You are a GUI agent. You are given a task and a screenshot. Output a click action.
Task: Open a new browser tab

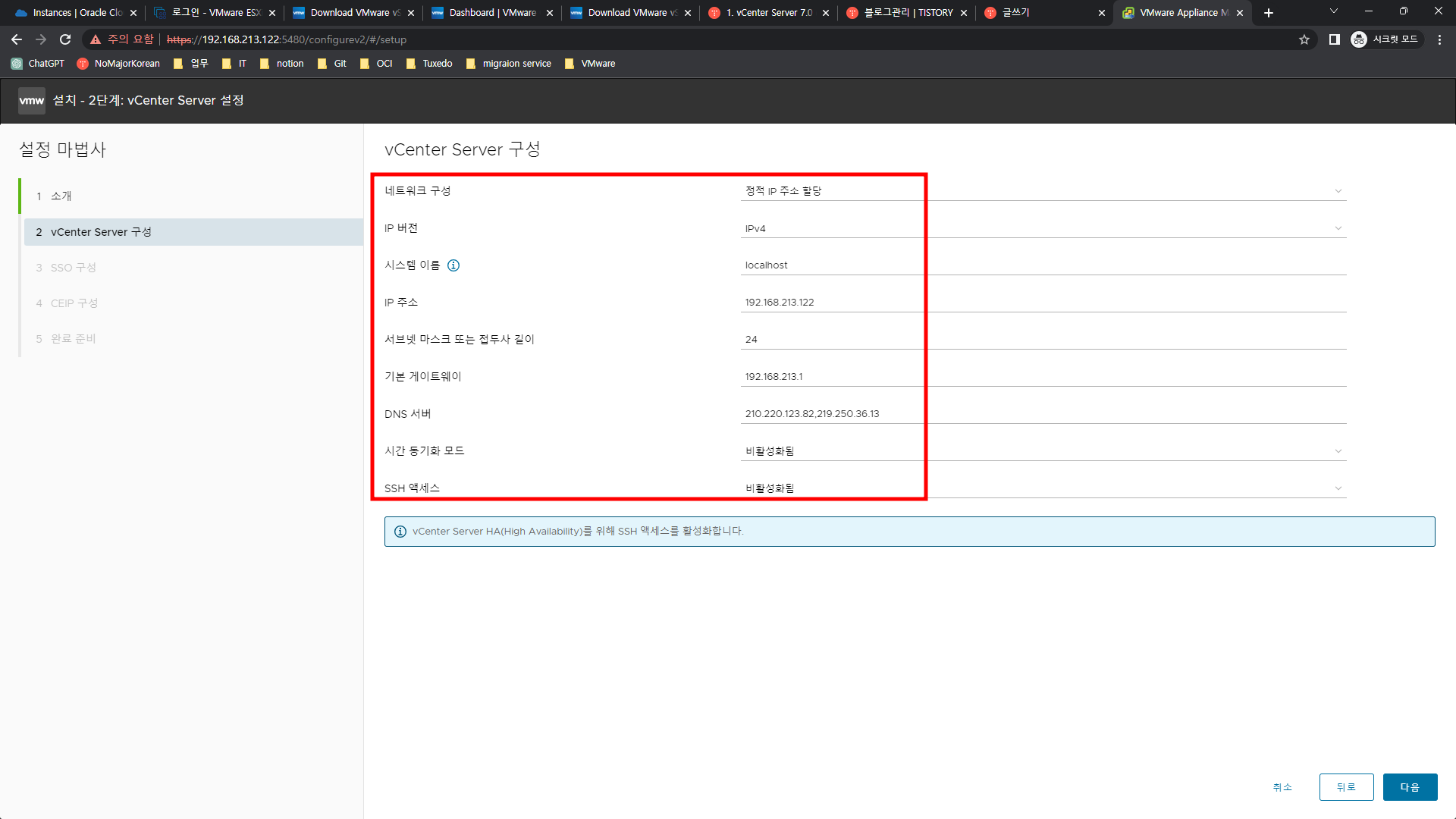[x=1269, y=13]
